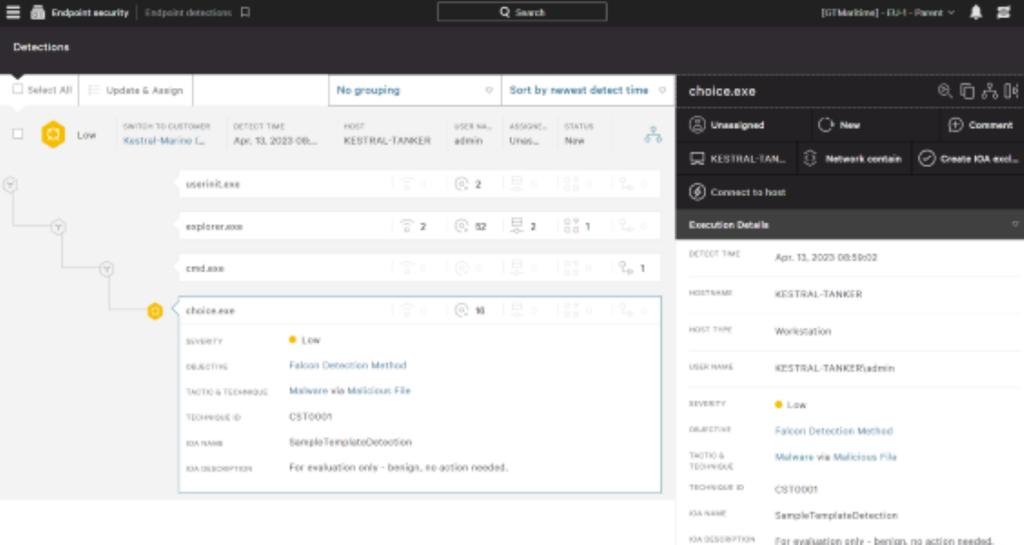Click Connect to host
The width and height of the screenshot is (1024, 545).
(738, 192)
